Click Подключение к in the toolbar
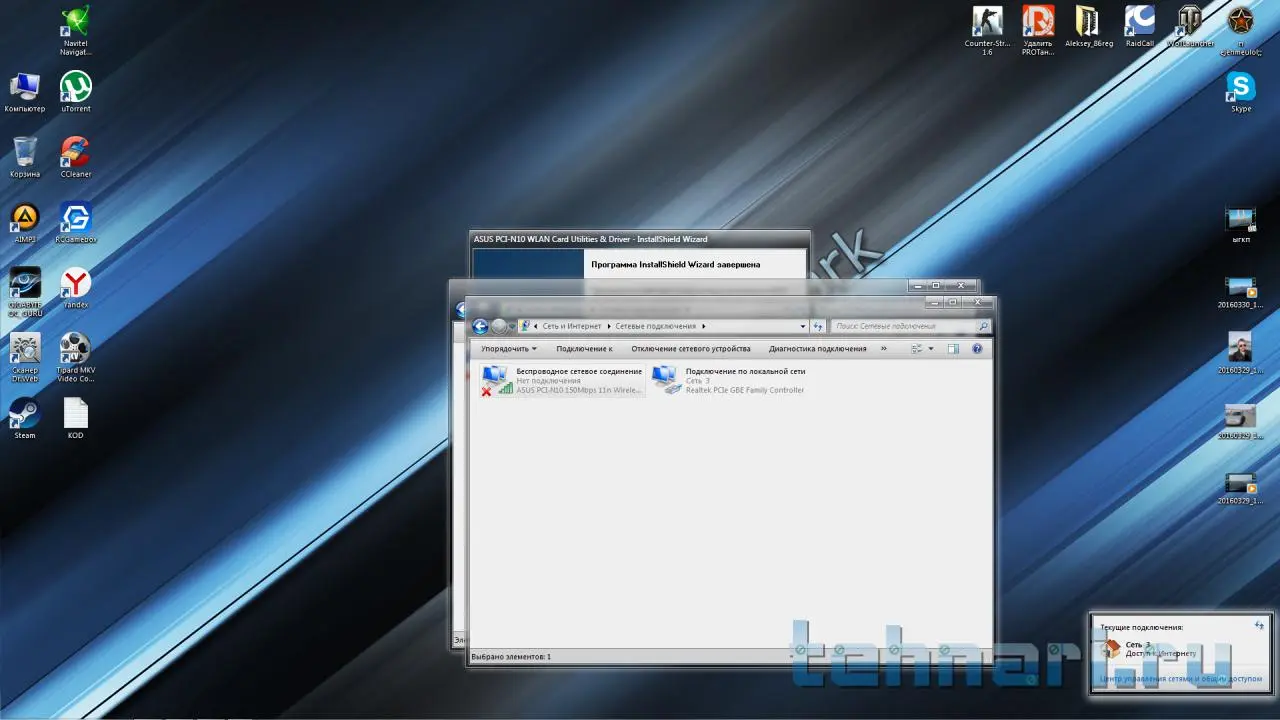Image resolution: width=1280 pixels, height=720 pixels. [584, 349]
